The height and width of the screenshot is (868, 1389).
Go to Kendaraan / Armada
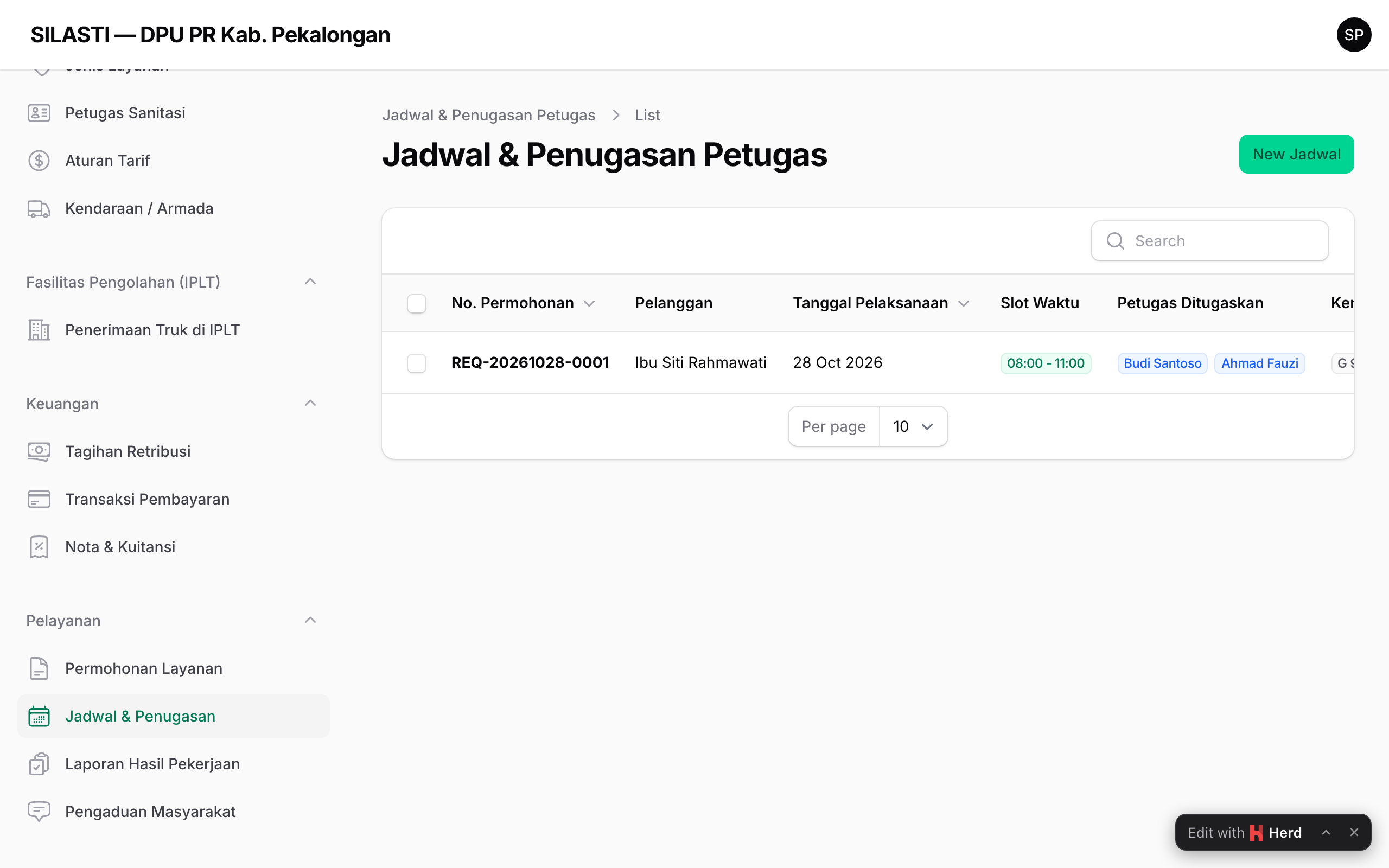tap(172, 208)
